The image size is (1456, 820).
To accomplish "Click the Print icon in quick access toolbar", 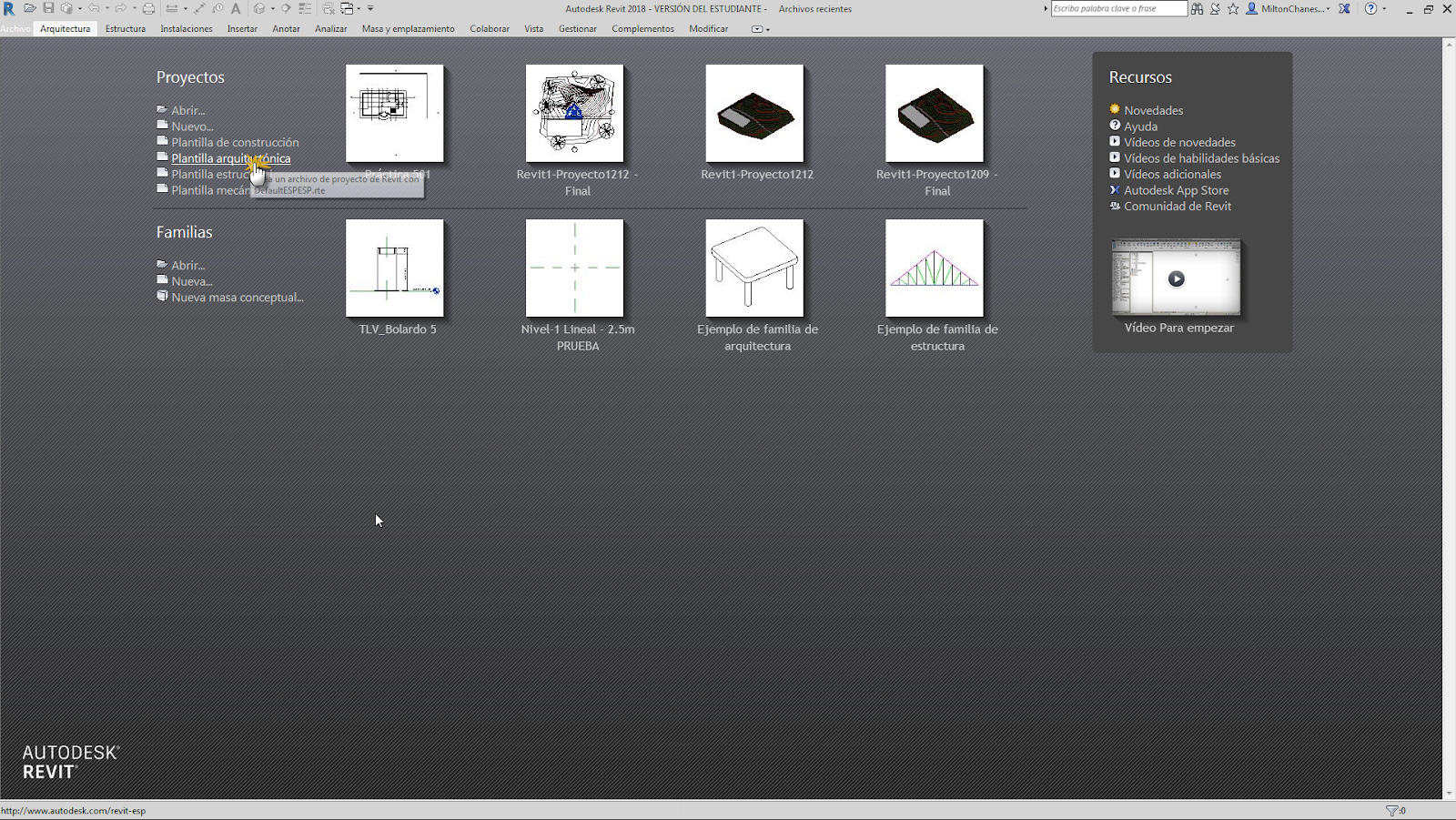I will [x=148, y=8].
